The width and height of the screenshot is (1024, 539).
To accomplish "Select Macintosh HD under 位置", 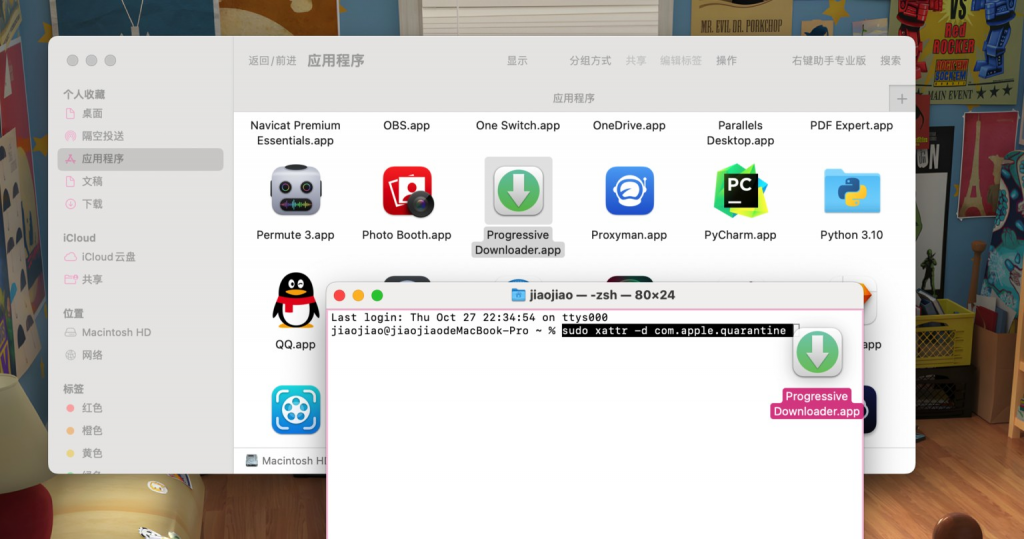I will (115, 332).
